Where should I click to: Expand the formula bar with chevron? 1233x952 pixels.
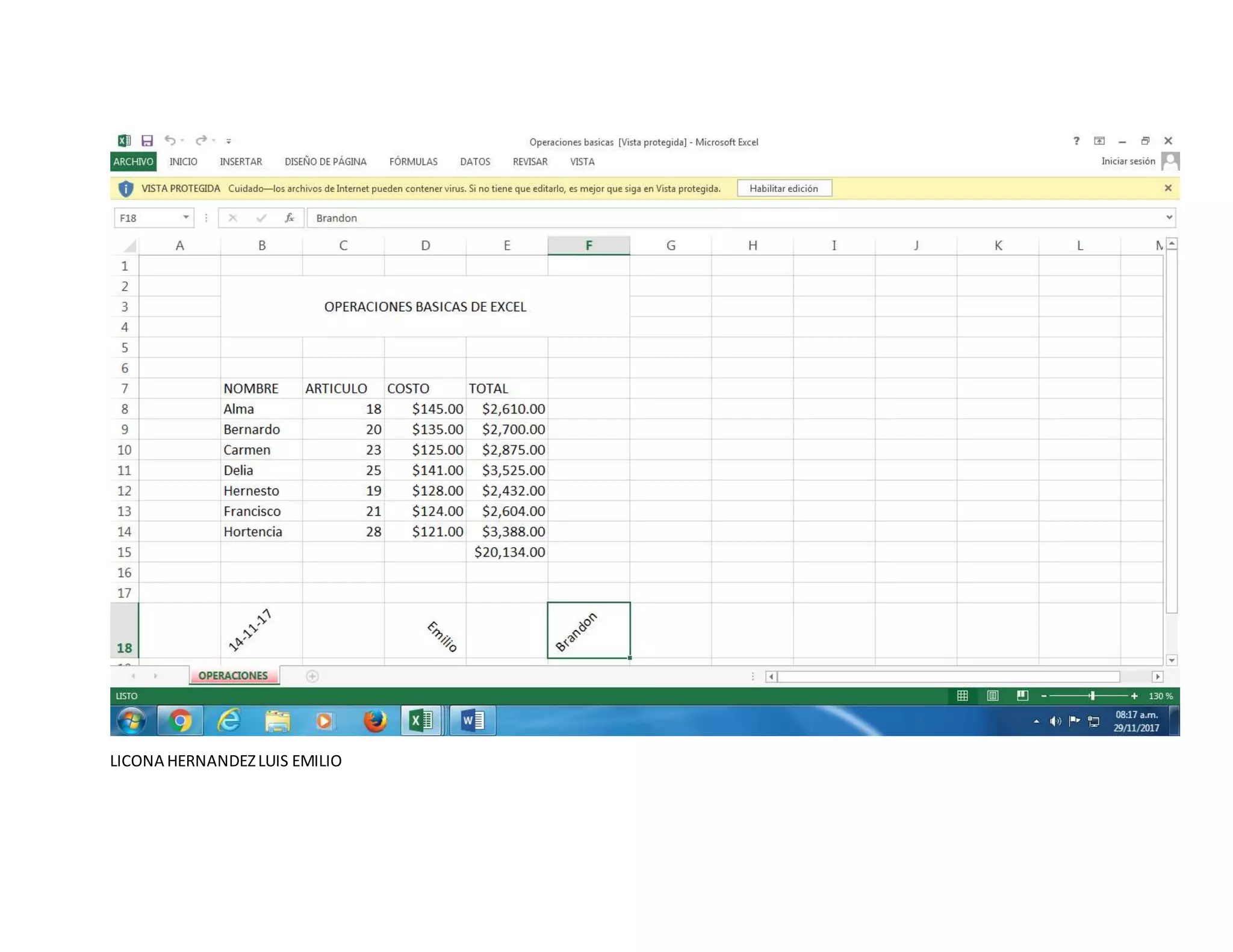pyautogui.click(x=1169, y=217)
